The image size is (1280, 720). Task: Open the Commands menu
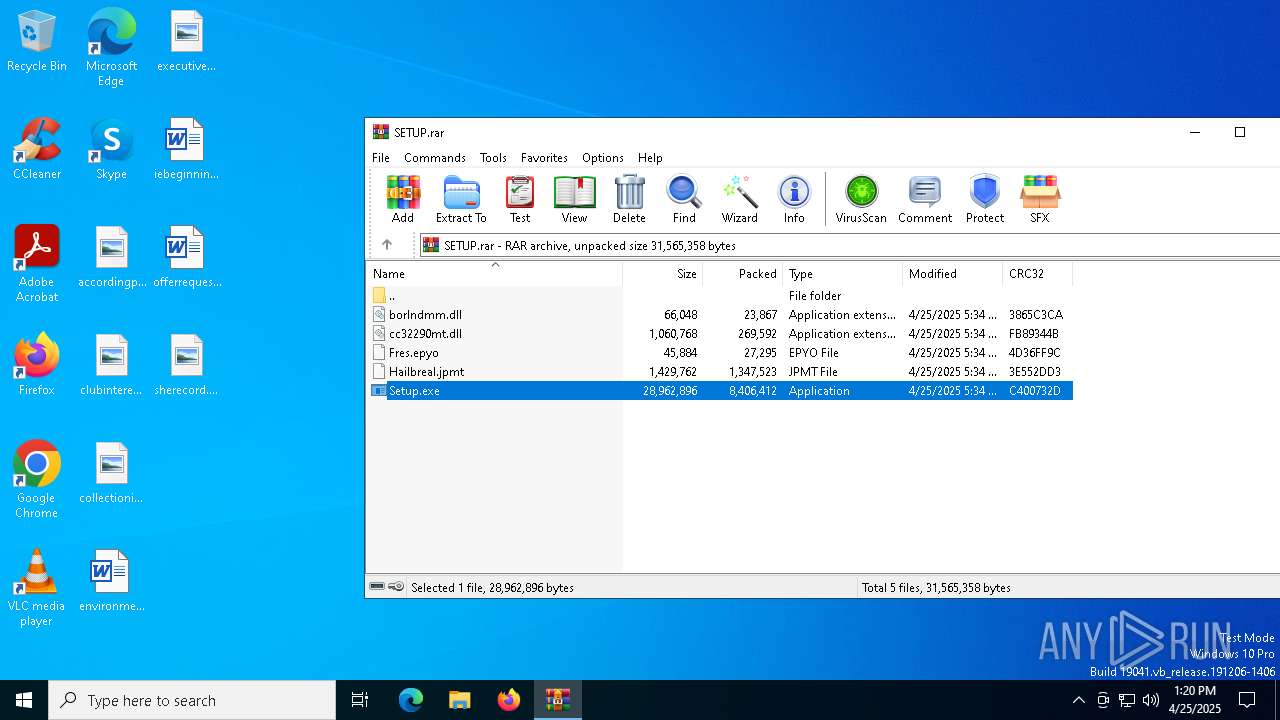pos(435,158)
